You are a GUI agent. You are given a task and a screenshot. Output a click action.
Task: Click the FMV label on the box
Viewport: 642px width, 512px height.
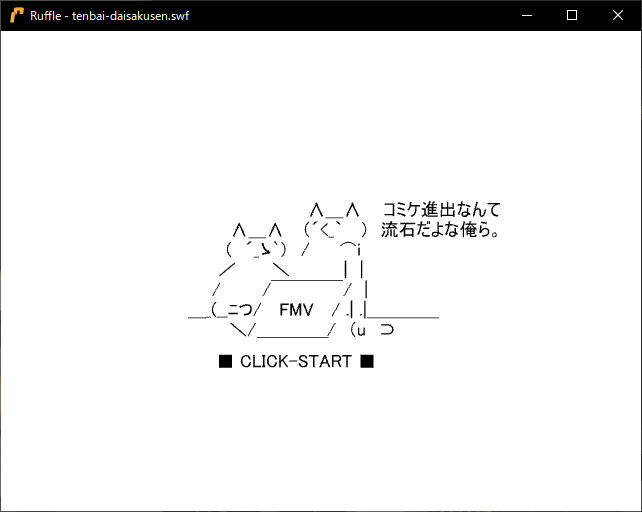coord(296,309)
